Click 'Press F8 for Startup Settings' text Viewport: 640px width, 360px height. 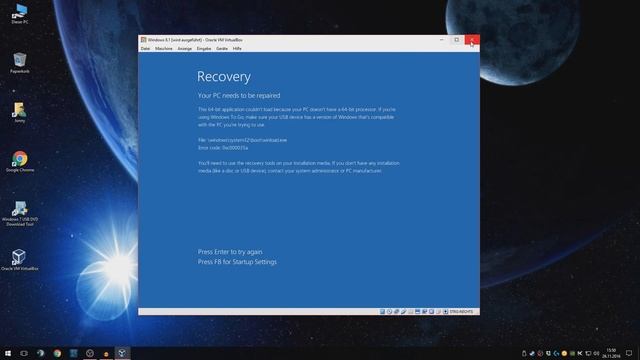(237, 262)
